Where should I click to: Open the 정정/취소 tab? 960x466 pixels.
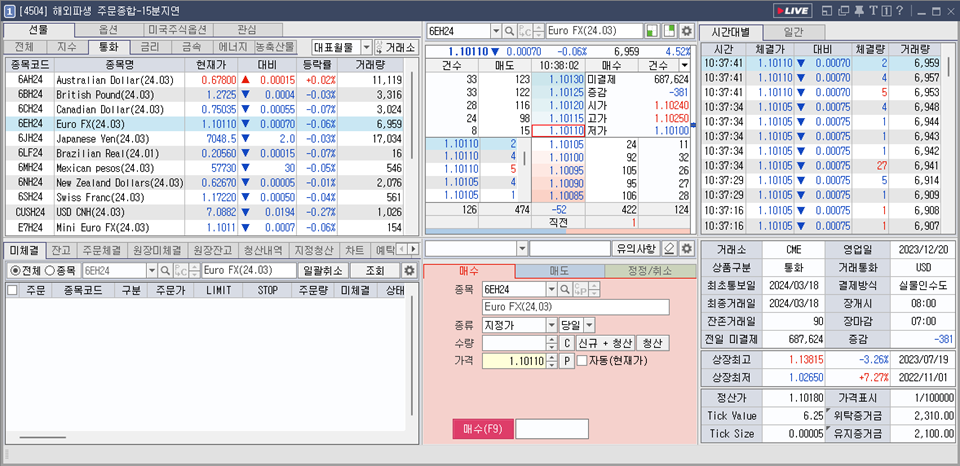click(650, 271)
